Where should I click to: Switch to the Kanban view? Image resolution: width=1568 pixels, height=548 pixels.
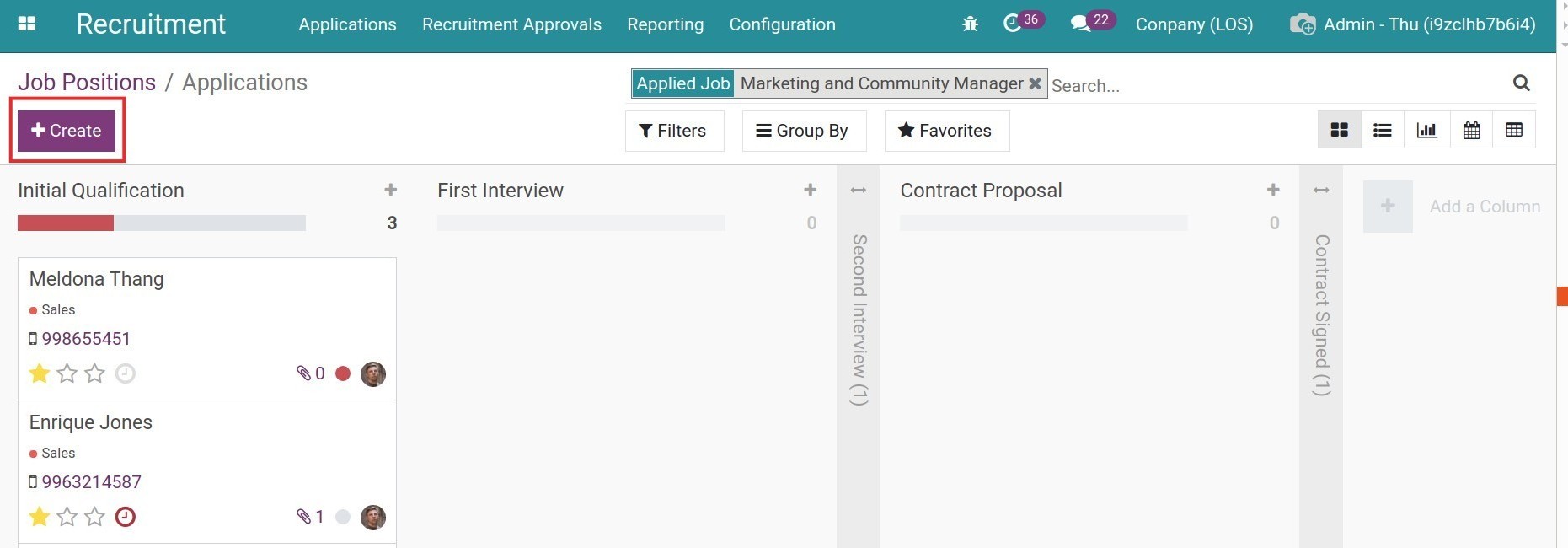pos(1339,129)
